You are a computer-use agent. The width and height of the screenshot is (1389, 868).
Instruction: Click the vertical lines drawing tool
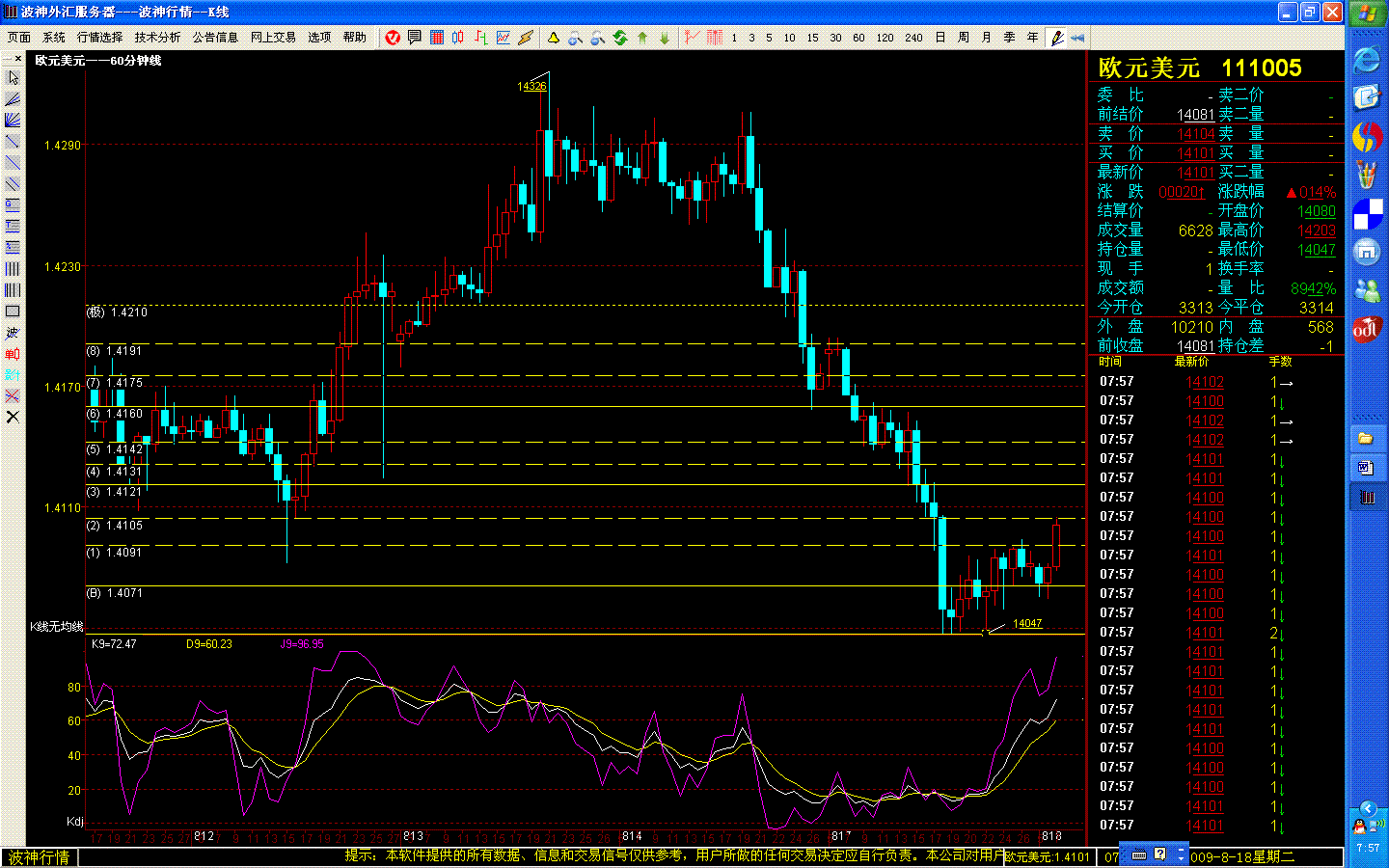click(13, 268)
